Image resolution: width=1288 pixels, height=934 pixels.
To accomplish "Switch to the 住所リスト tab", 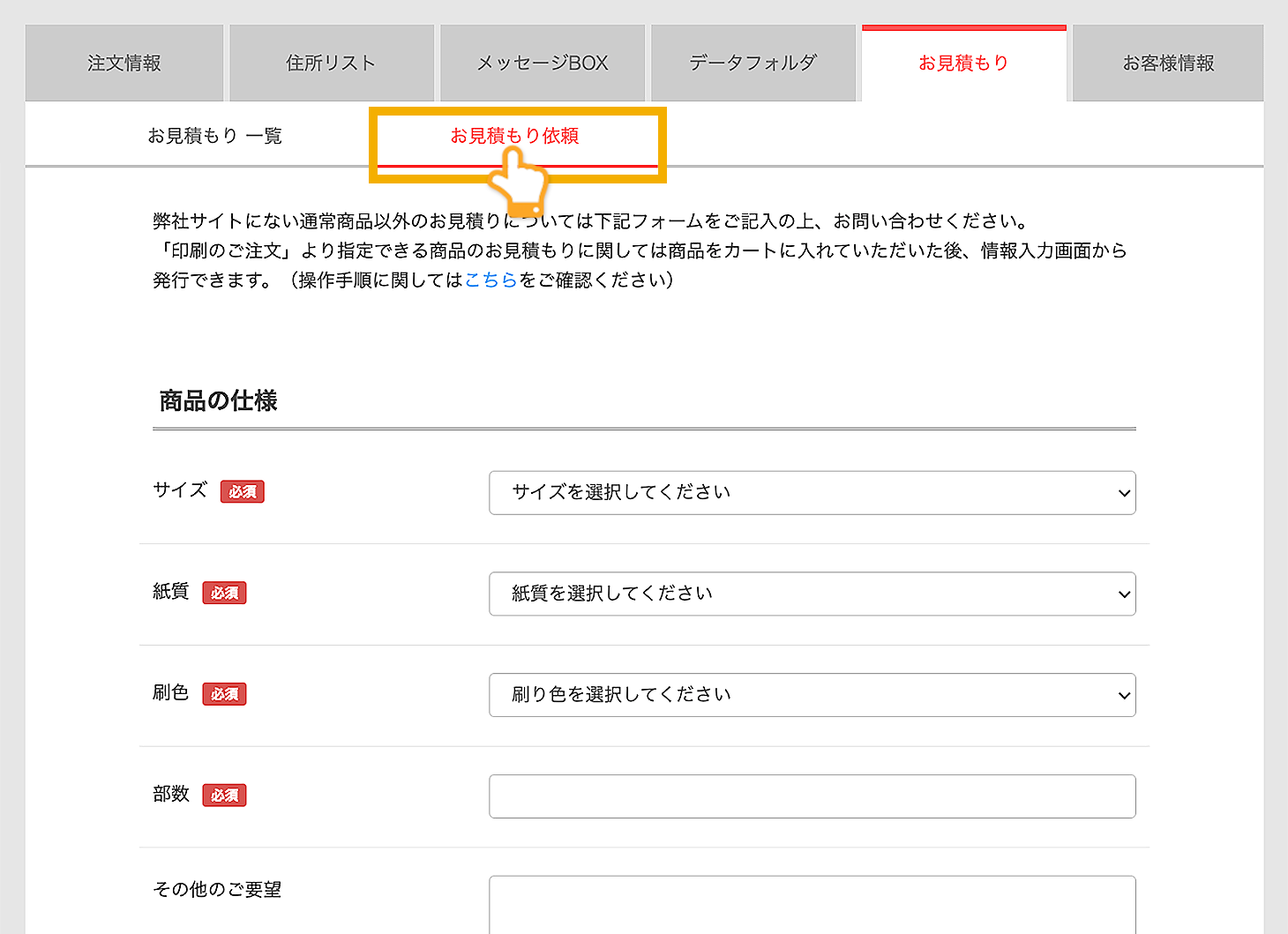I will [x=331, y=64].
